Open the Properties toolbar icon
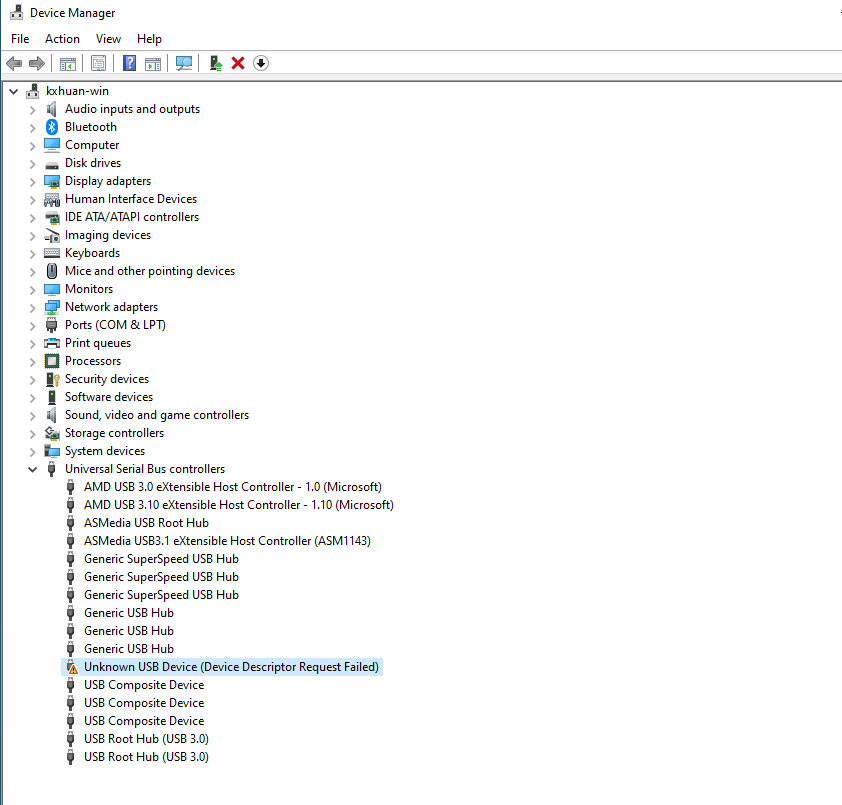Screen dimensions: 842x805 click(99, 63)
